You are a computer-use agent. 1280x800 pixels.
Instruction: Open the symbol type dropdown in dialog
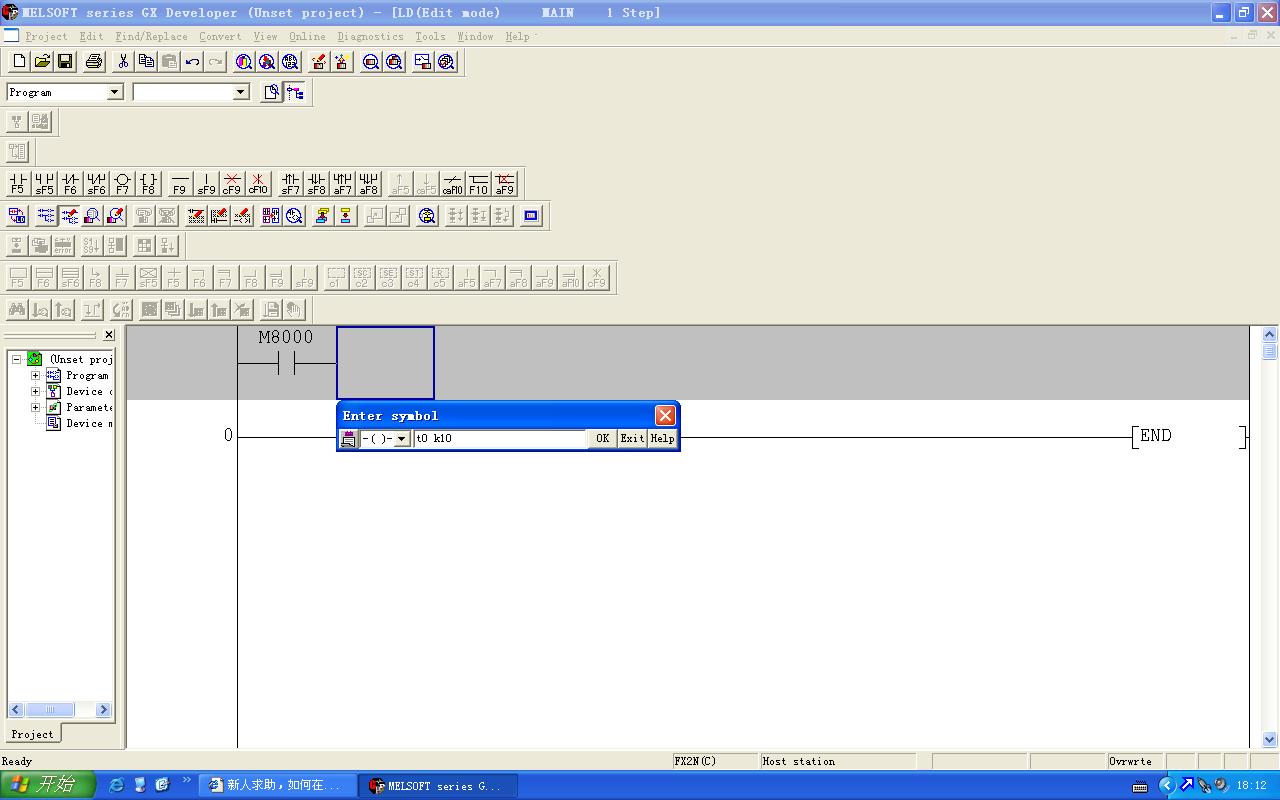point(401,439)
